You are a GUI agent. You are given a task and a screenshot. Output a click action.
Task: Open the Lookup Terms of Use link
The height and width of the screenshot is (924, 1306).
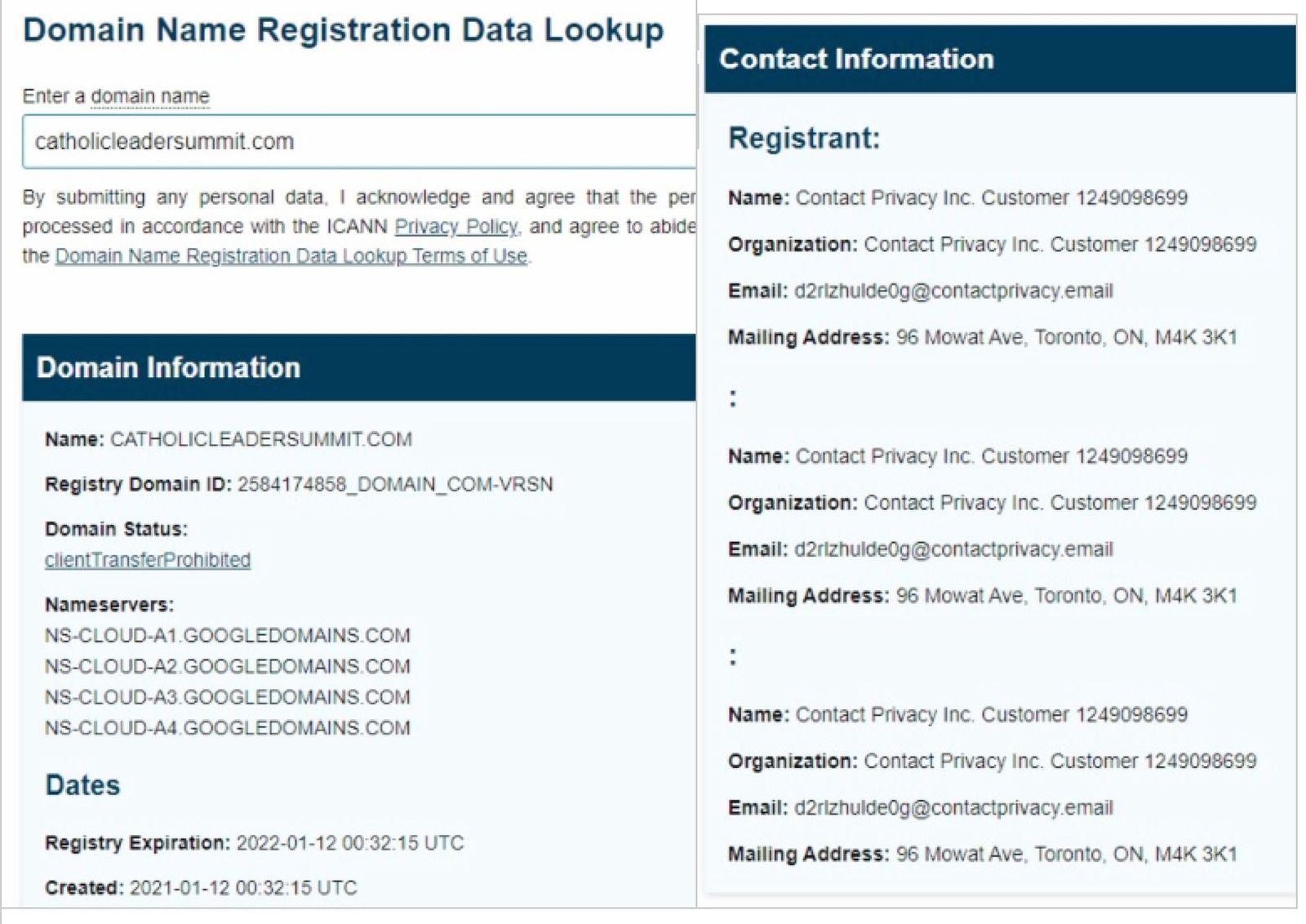click(291, 255)
